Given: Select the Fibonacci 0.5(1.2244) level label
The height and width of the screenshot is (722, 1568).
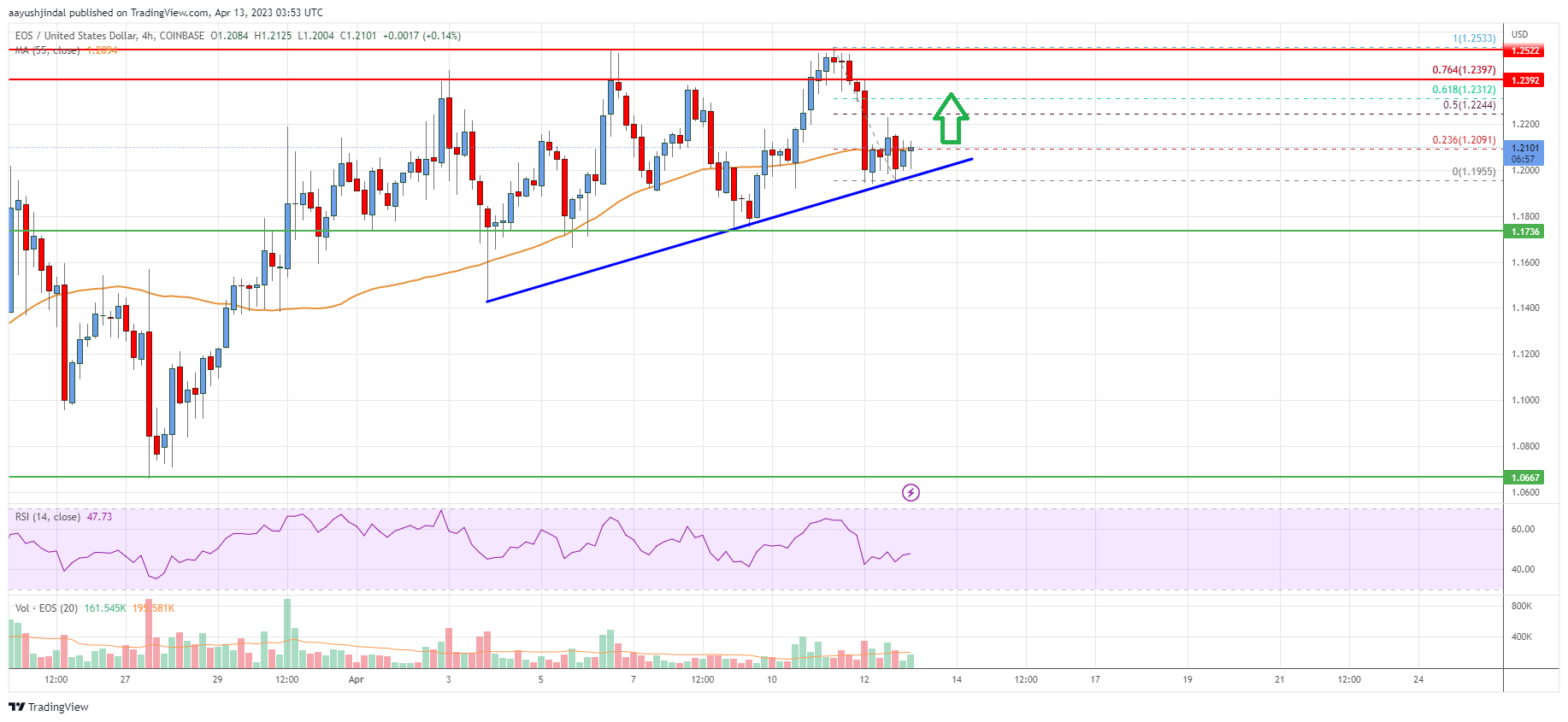Looking at the screenshot, I should [x=1470, y=105].
